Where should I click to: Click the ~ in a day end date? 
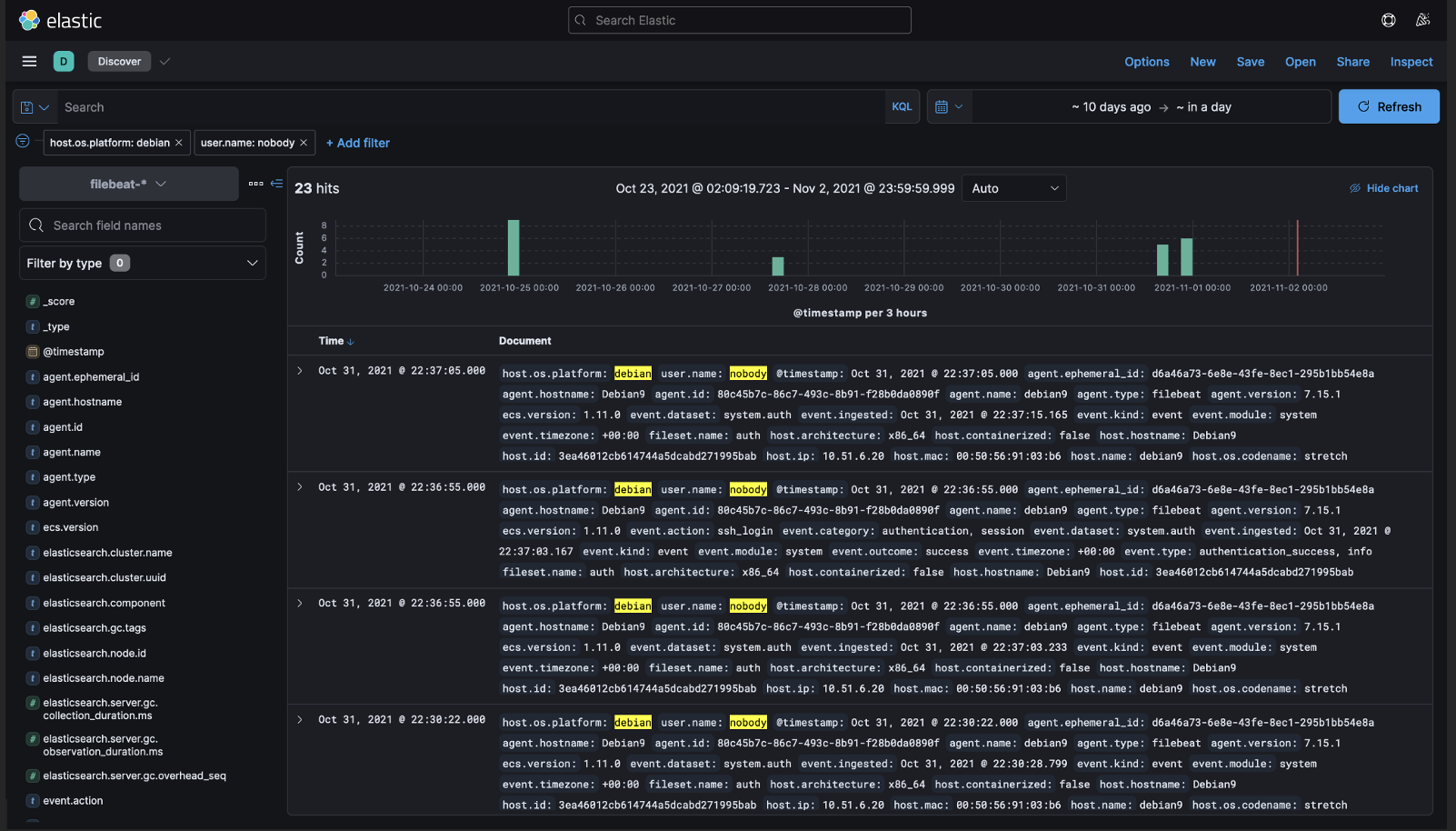pyautogui.click(x=1203, y=107)
